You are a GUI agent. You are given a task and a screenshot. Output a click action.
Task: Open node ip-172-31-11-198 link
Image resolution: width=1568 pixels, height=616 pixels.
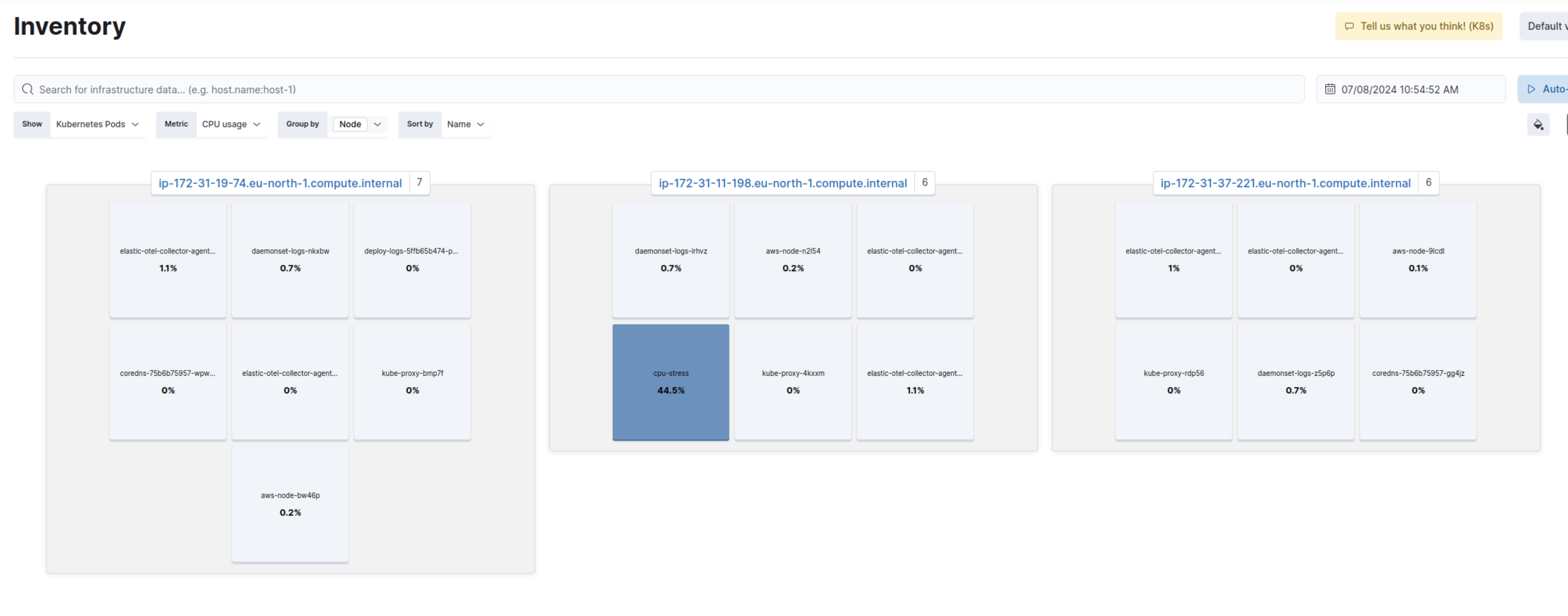tap(782, 183)
